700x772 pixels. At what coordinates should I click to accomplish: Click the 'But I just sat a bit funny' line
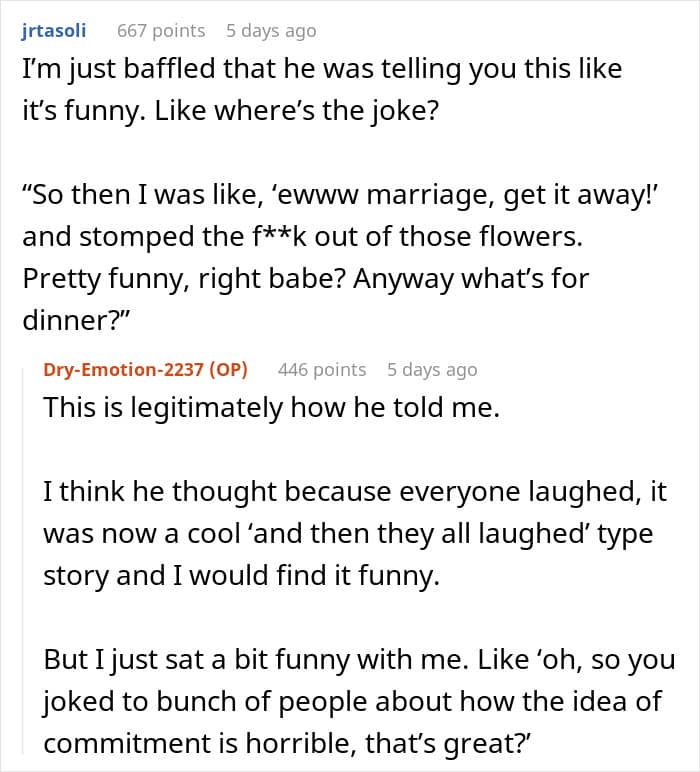[x=359, y=660]
